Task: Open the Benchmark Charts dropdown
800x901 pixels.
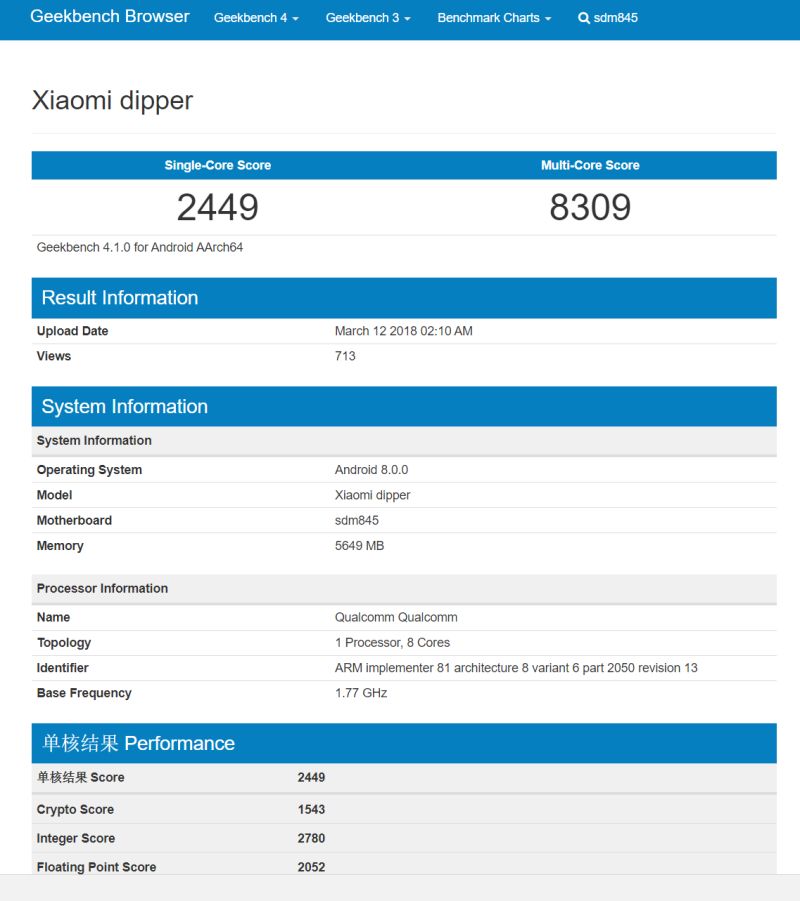Action: pyautogui.click(x=494, y=18)
